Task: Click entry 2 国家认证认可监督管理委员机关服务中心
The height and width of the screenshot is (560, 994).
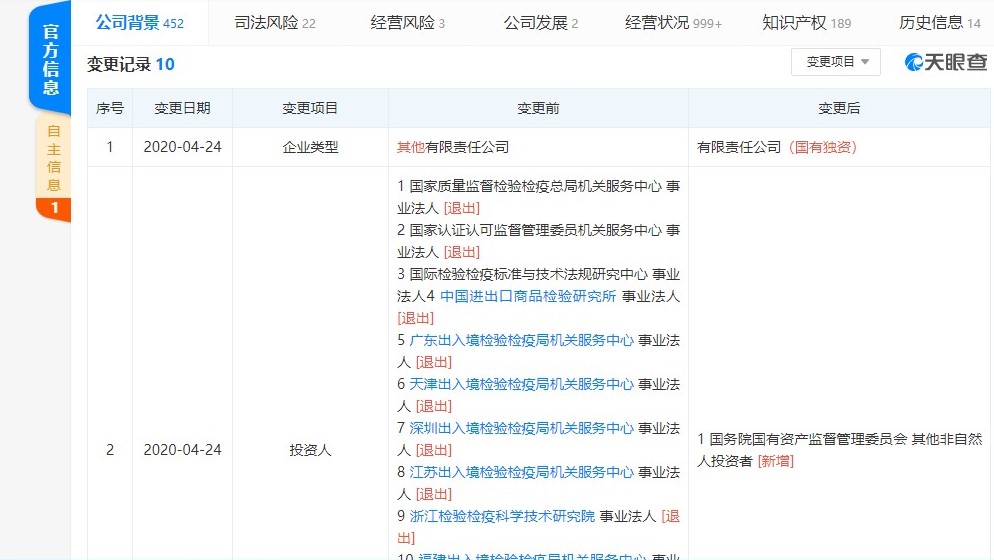Action: pyautogui.click(x=538, y=241)
